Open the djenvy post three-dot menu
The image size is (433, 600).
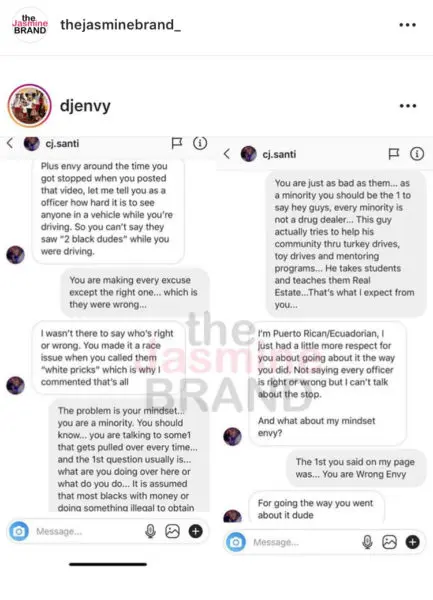tap(408, 106)
